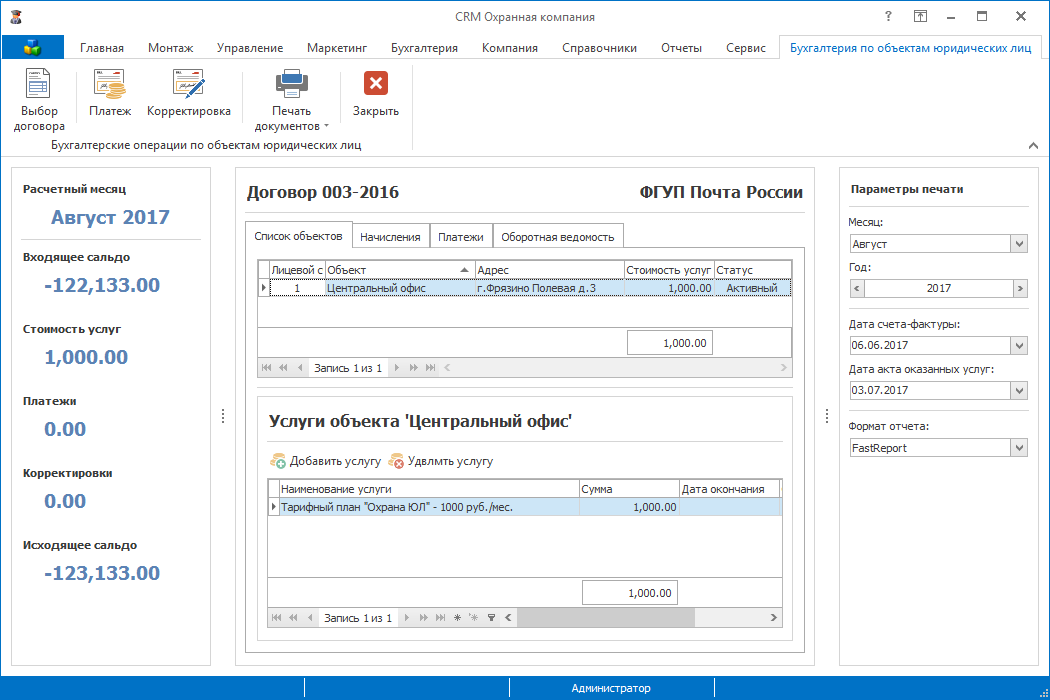This screenshot has width=1050, height=700.
Task: Click the Активный status cell
Action: pyautogui.click(x=753, y=288)
